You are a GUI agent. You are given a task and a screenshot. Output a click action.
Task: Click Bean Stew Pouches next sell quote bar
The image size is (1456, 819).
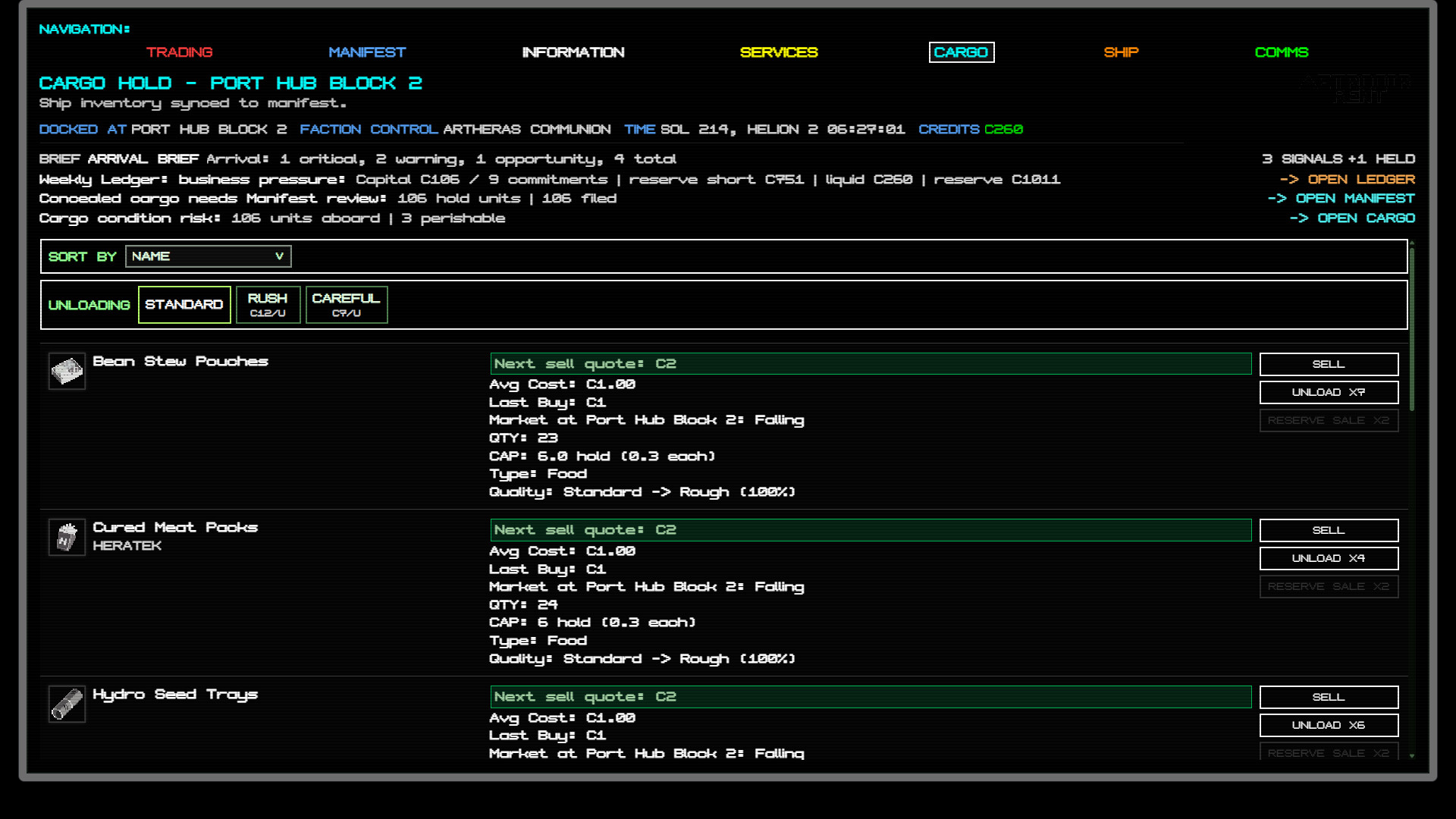click(871, 364)
